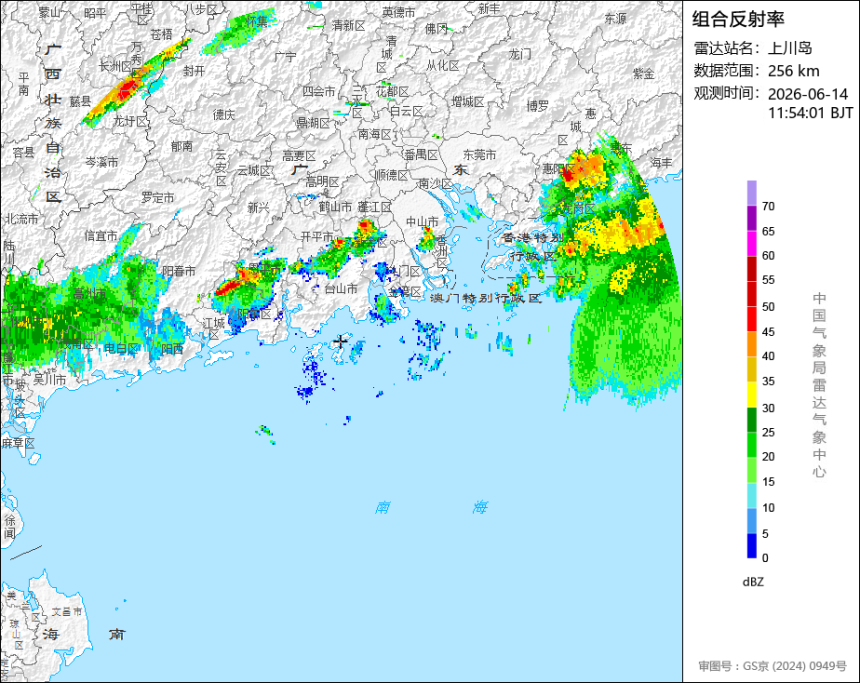Screen dimensions: 860x683
Task: Click the 文昌市 map label on Hainan
Action: pyautogui.click(x=66, y=611)
